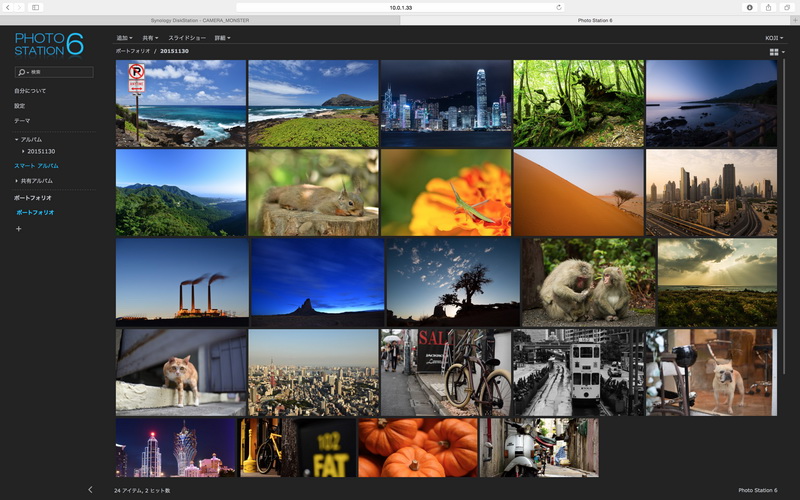Image resolution: width=800 pixels, height=500 pixels.
Task: Open the Safari downloads icon
Action: 749,7
